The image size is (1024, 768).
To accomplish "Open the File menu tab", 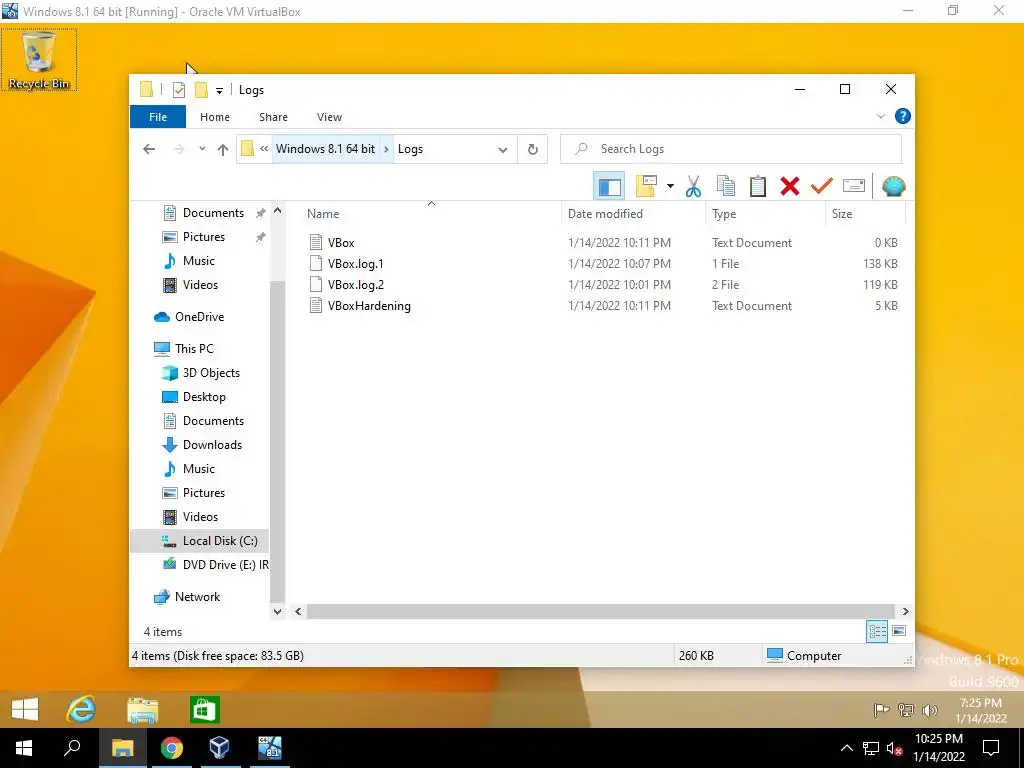I will click(158, 117).
